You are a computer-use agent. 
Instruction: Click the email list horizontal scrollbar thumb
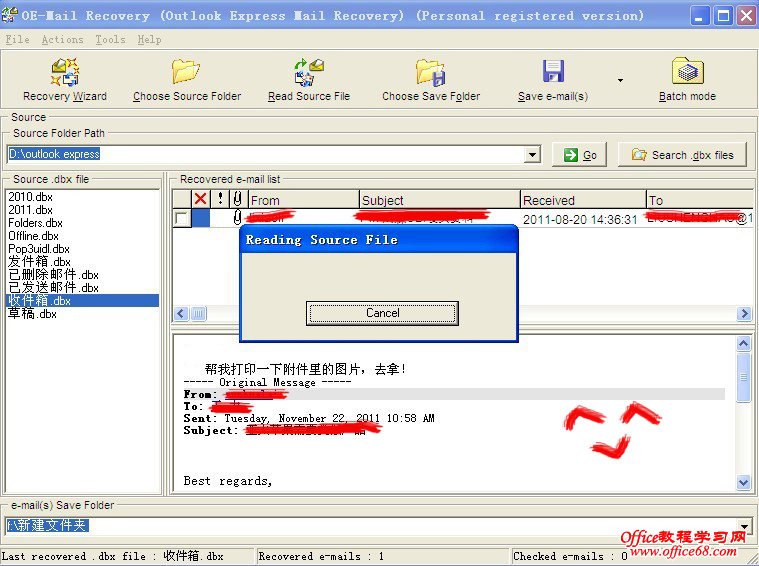click(x=199, y=313)
